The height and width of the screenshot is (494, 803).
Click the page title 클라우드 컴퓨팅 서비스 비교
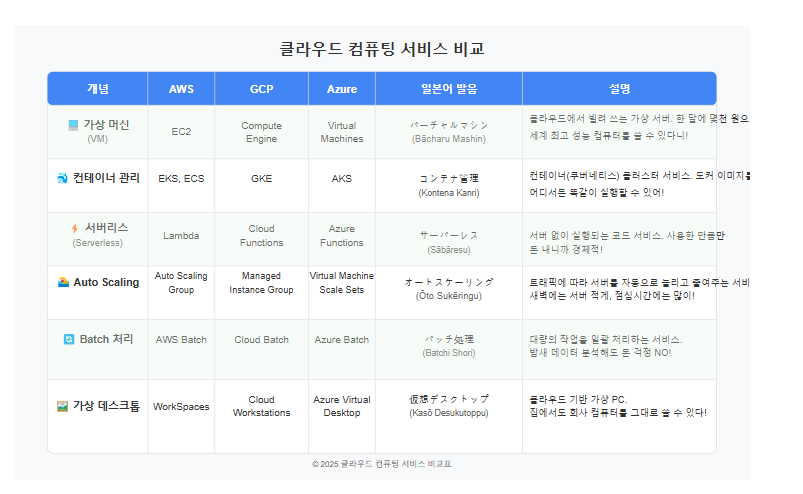pos(382,49)
